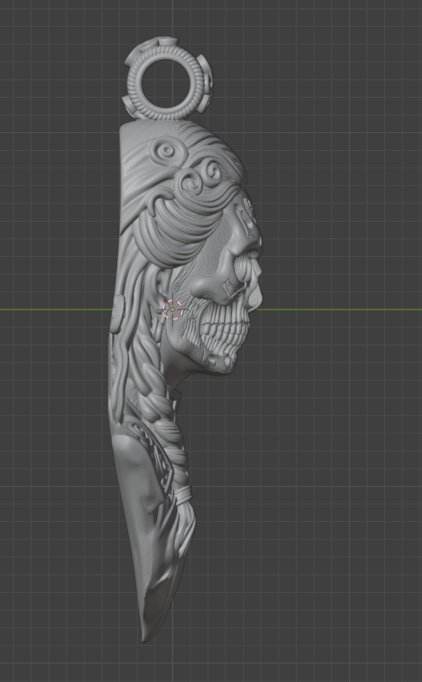422x682 pixels.
Task: Click the chin of the skull
Action: pos(222,362)
